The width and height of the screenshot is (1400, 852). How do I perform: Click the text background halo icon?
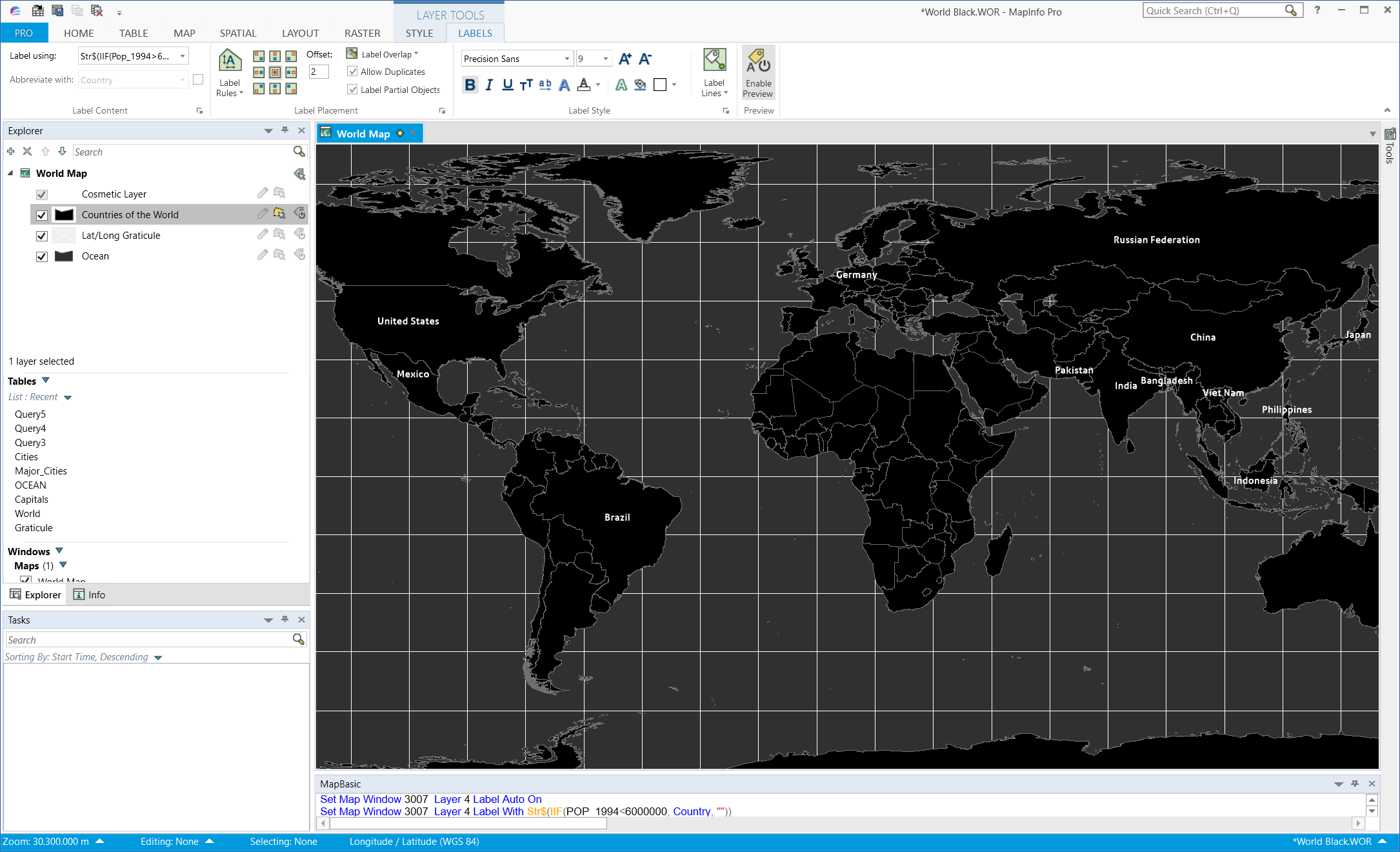[639, 85]
